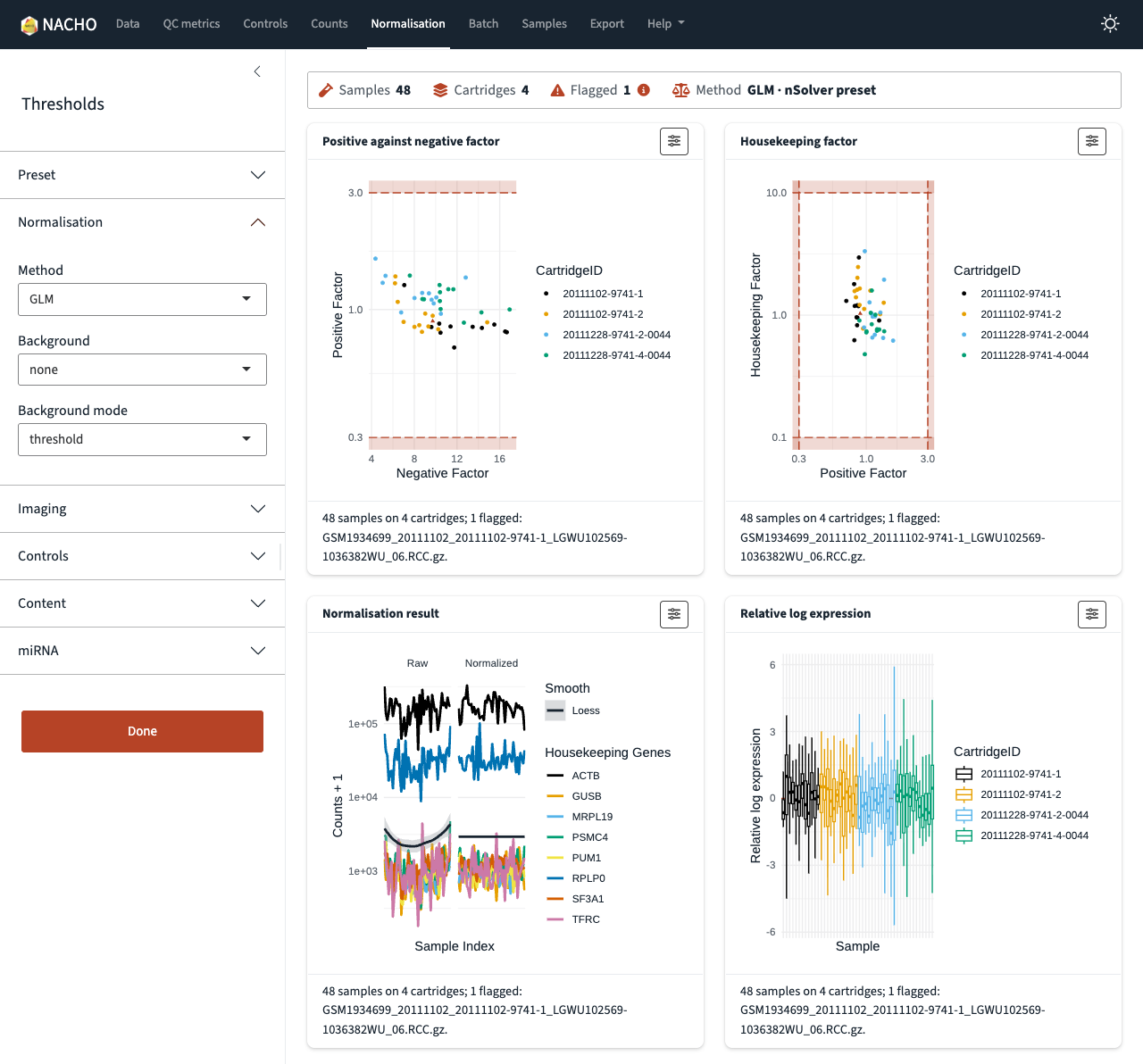Click the Flagged warning triangle icon
The width and height of the screenshot is (1143, 1064).
[x=557, y=90]
